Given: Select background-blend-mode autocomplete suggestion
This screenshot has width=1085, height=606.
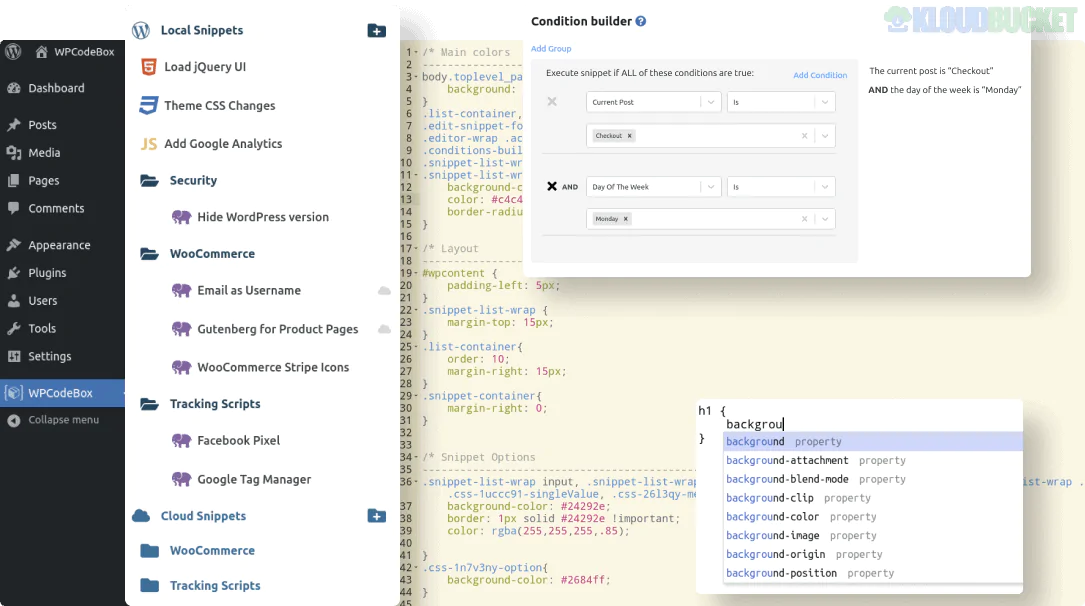Looking at the screenshot, I should (873, 479).
